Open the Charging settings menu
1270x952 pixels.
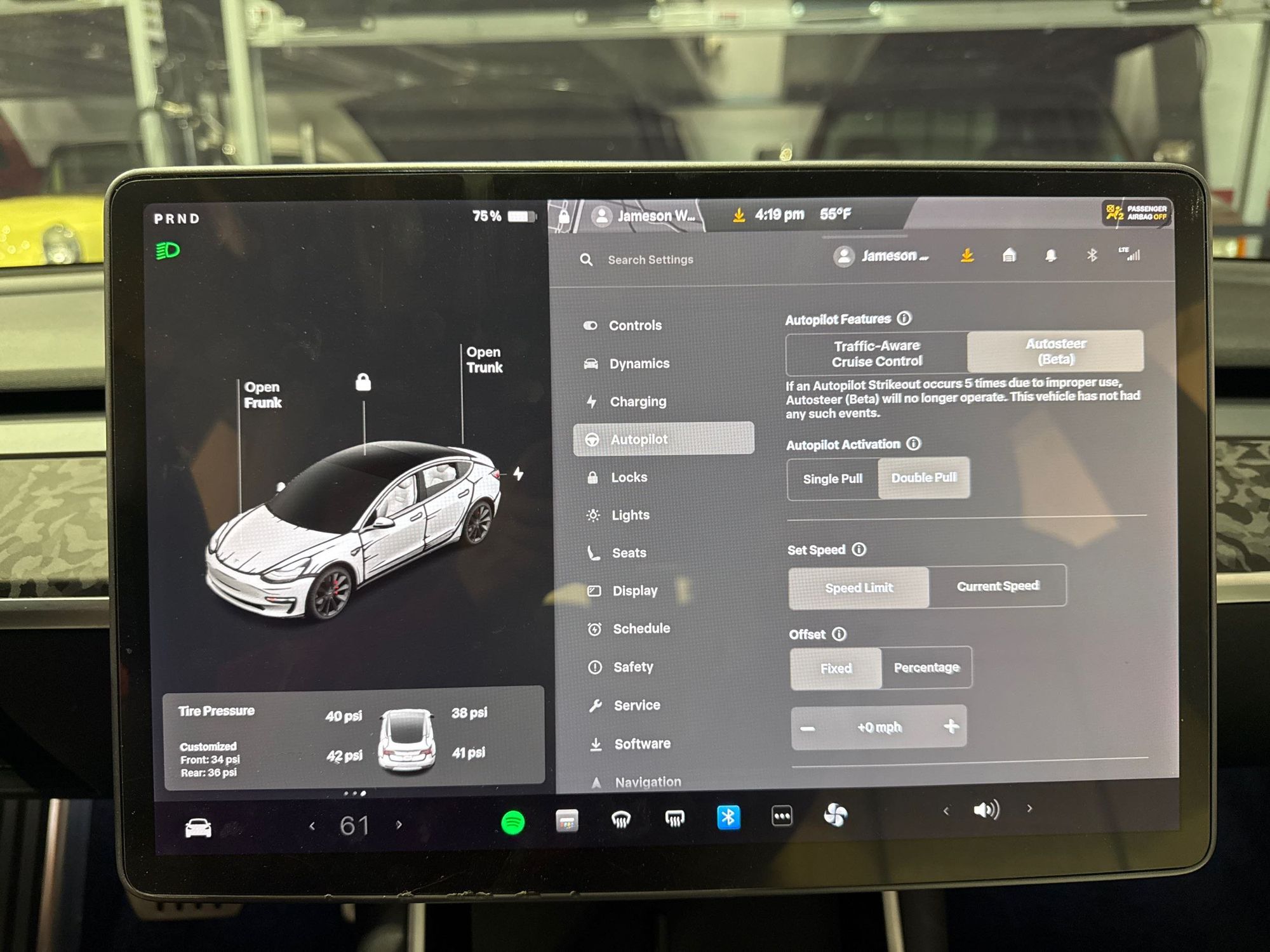pyautogui.click(x=638, y=402)
